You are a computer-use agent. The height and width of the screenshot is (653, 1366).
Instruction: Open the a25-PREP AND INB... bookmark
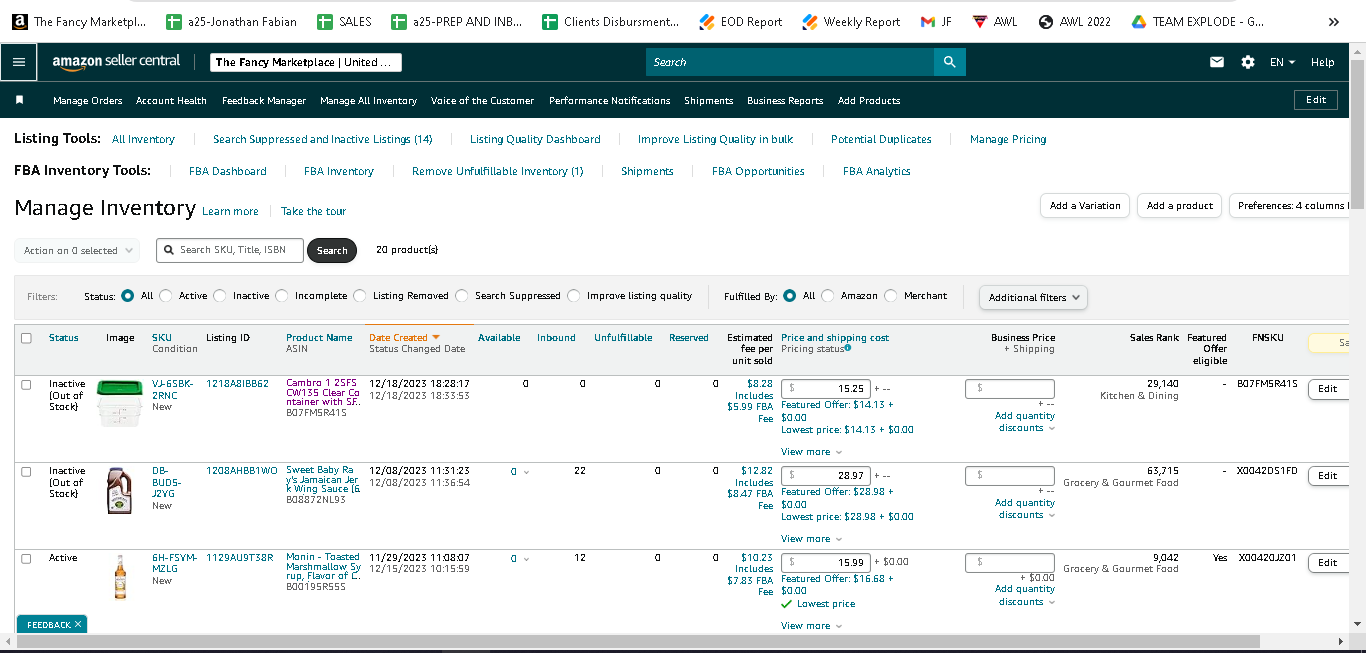pyautogui.click(x=457, y=21)
